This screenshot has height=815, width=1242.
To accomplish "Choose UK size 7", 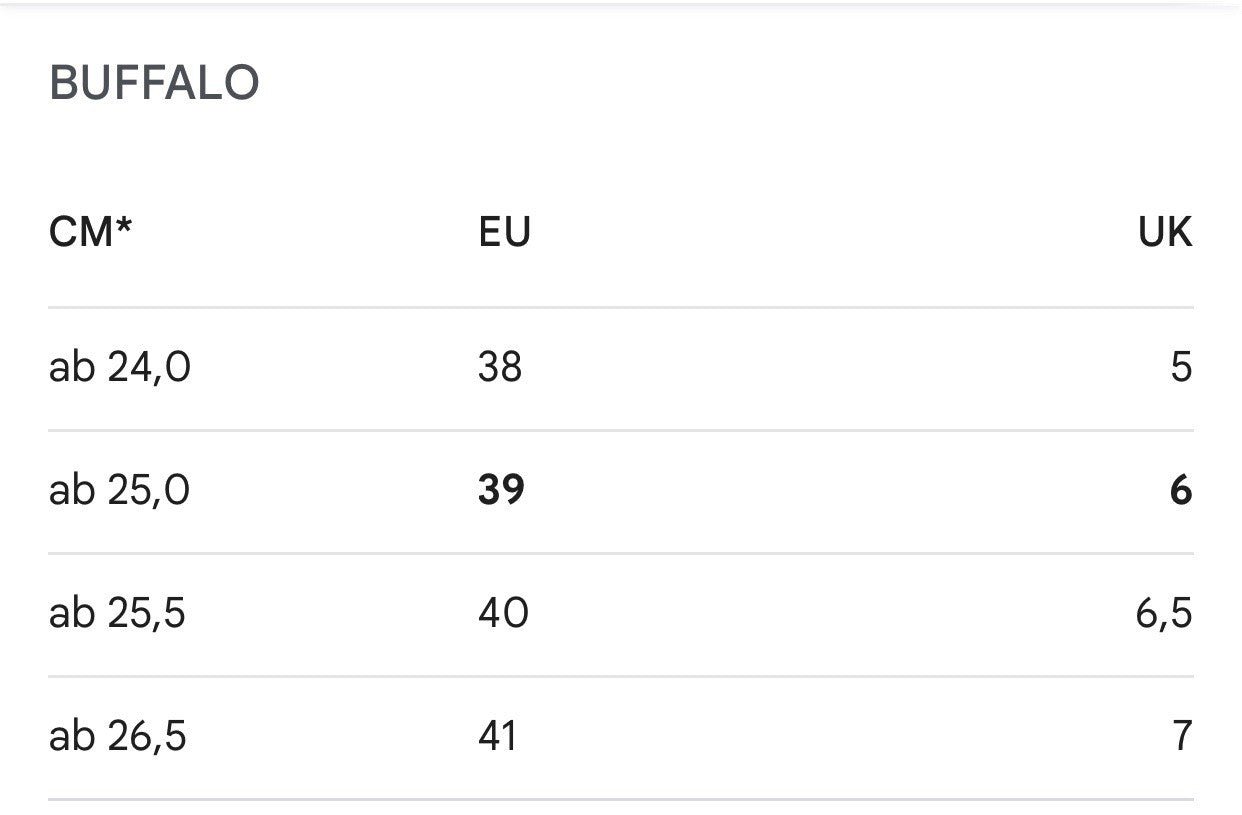I will coord(1182,737).
